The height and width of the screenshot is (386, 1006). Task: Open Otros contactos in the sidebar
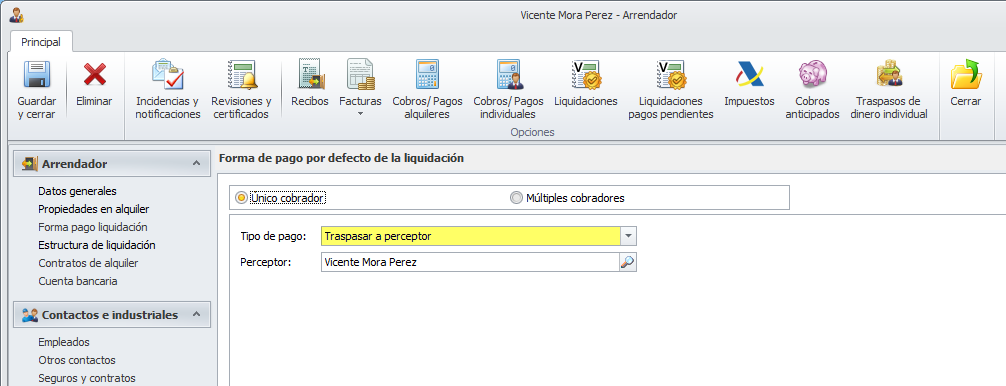(77, 360)
